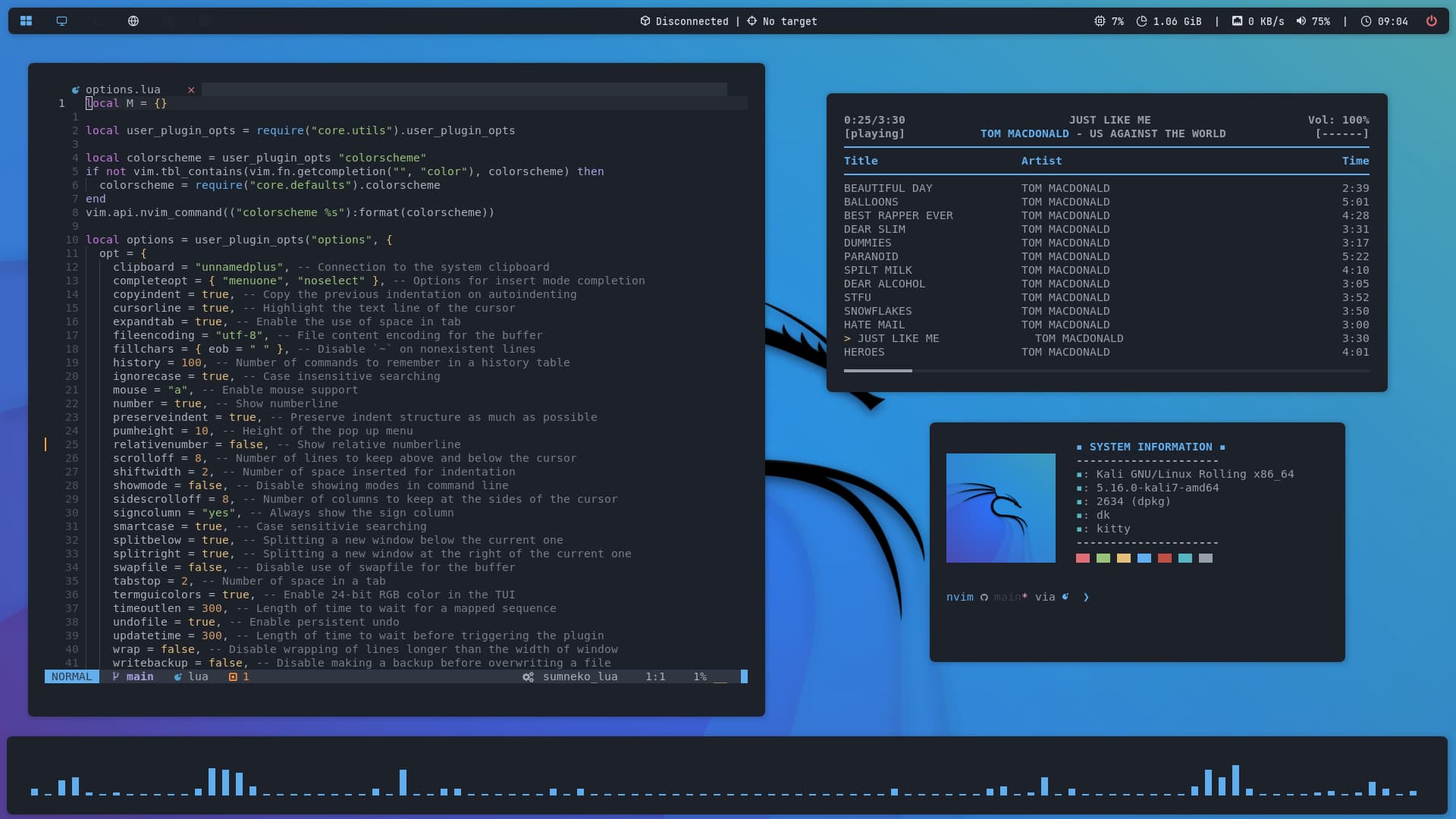1456x819 pixels.
Task: Switch to the globe browser workspace
Action: [x=133, y=21]
